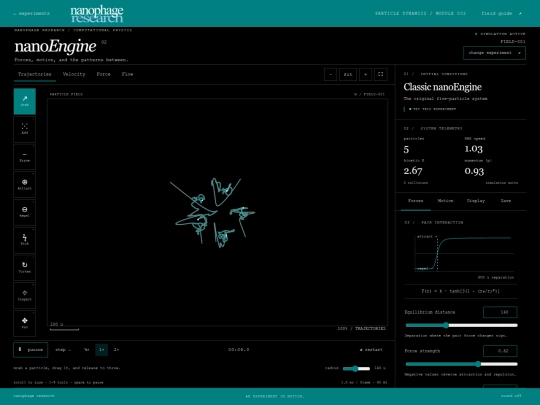
Task: Set playback speed to 2×
Action: [x=116, y=350]
